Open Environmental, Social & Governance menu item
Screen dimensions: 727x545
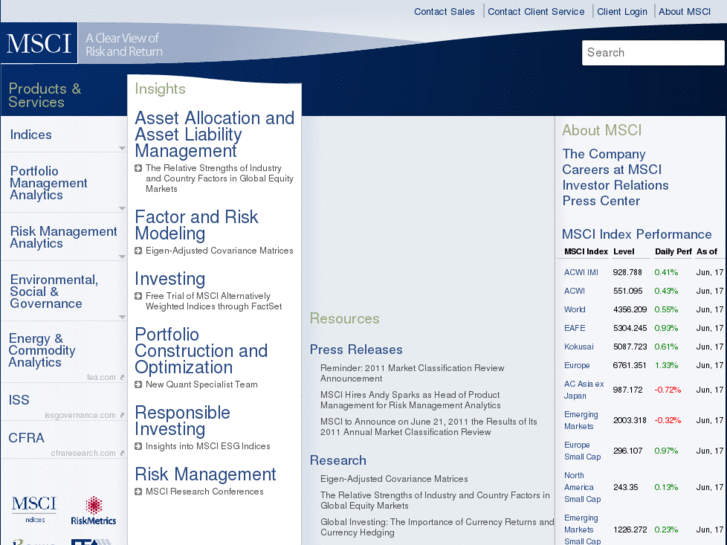pos(54,291)
